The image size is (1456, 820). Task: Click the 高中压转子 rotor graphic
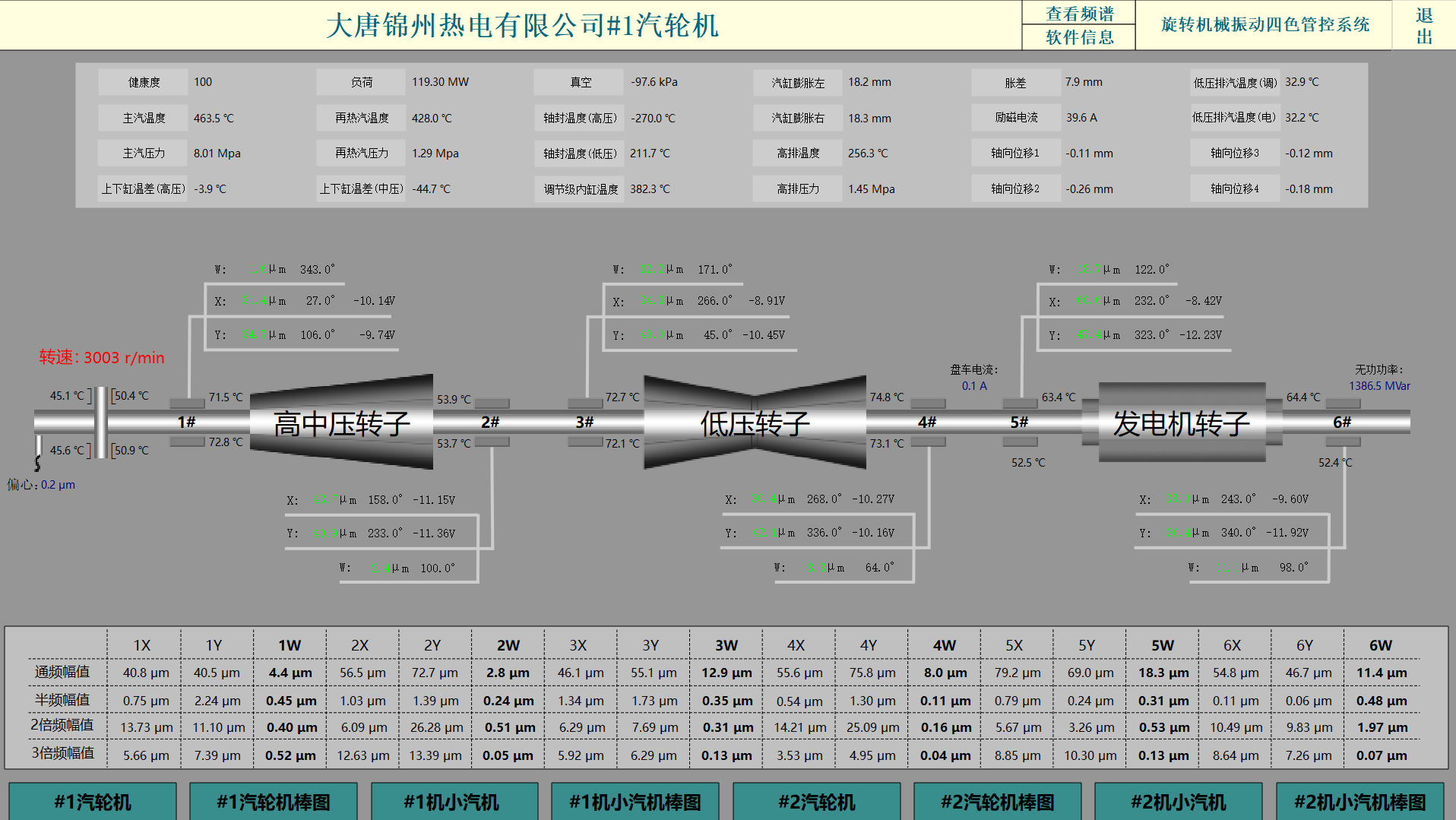pos(341,423)
